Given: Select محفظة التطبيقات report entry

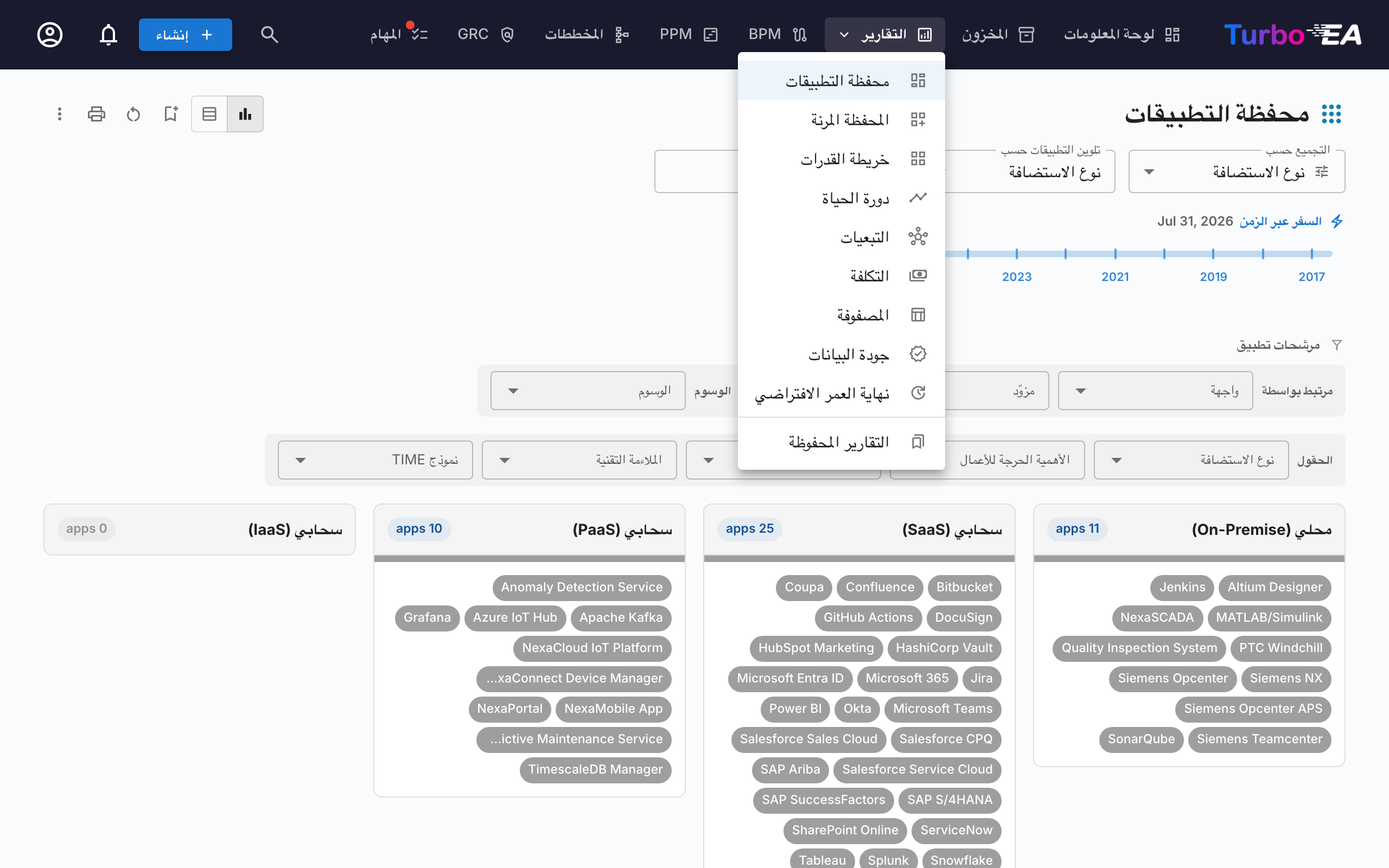Looking at the screenshot, I should tap(841, 80).
